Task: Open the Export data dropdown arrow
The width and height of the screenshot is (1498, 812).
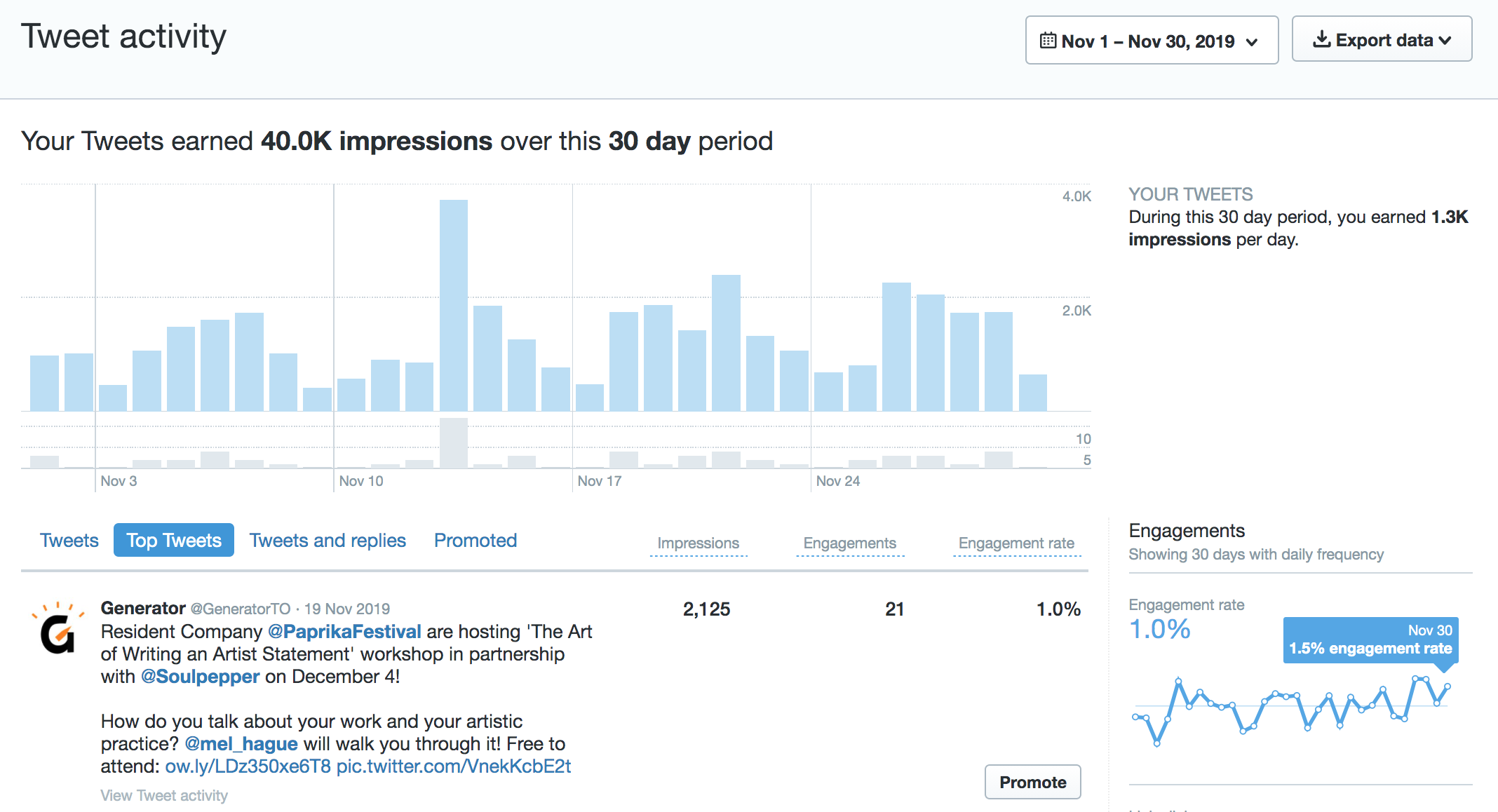Action: pos(1445,41)
